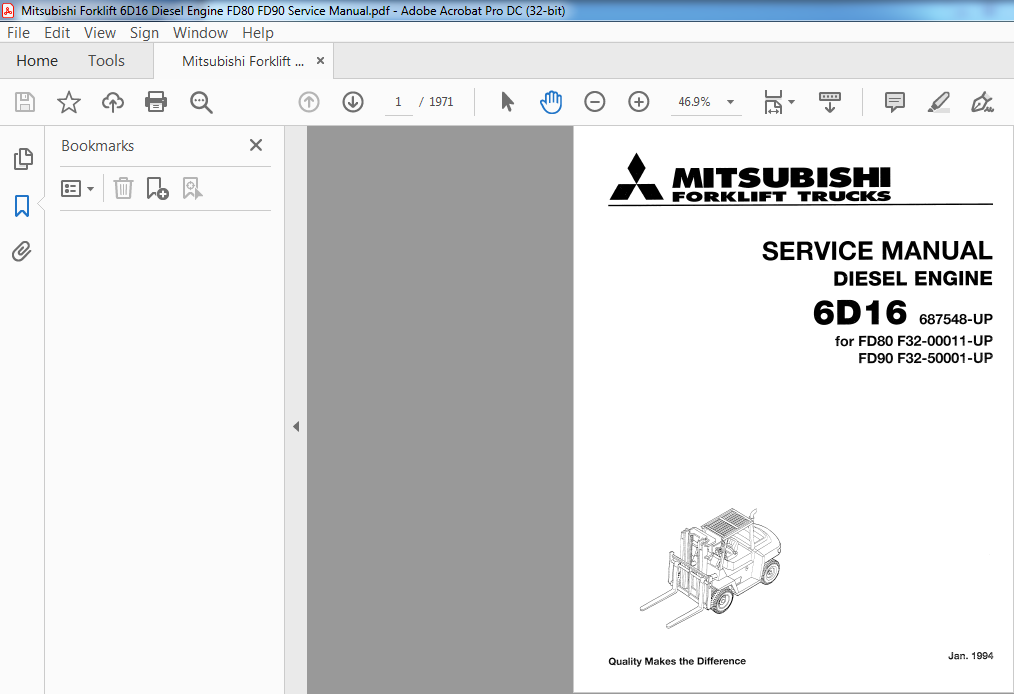Add to starred files with star icon
The height and width of the screenshot is (694, 1014).
(x=69, y=102)
